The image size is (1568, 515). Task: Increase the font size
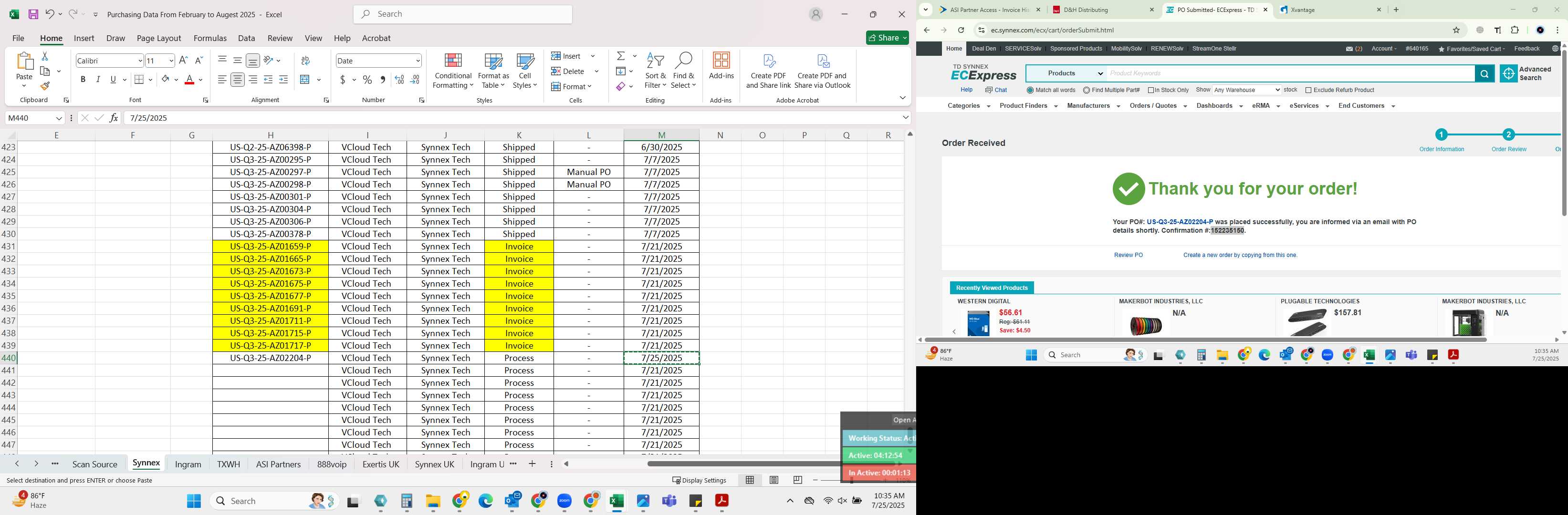pos(183,60)
